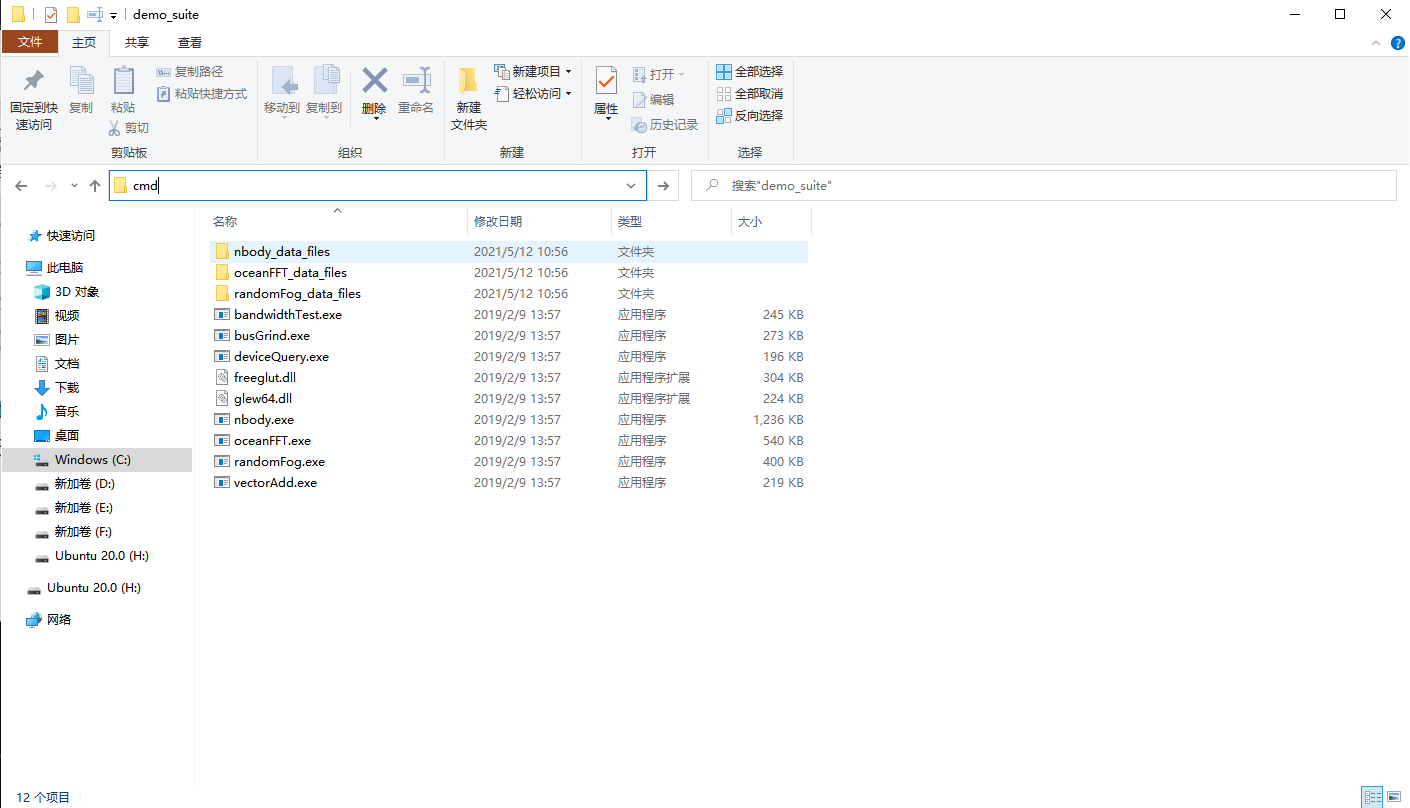Switch to the Home (主页) tab

tap(84, 42)
